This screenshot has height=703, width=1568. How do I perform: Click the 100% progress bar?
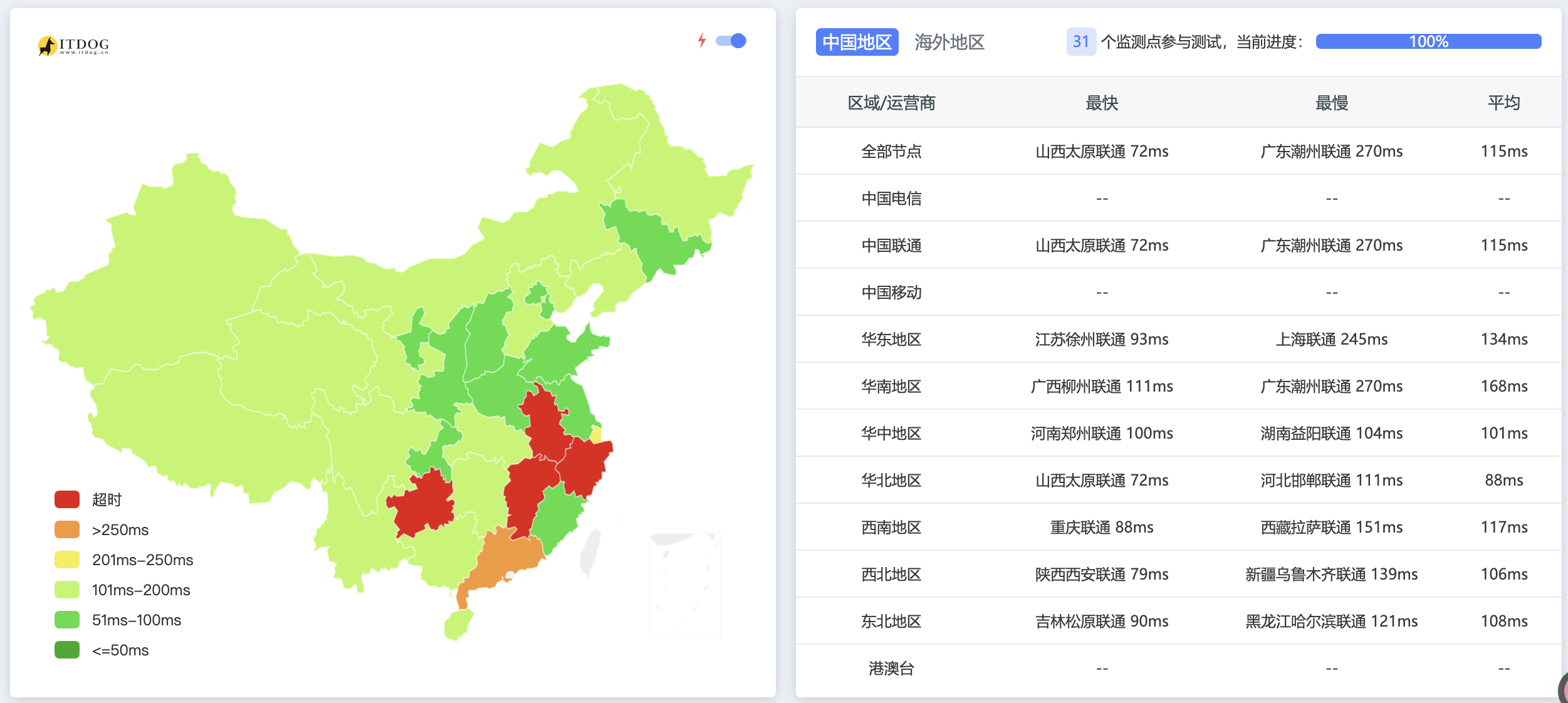pyautogui.click(x=1428, y=41)
